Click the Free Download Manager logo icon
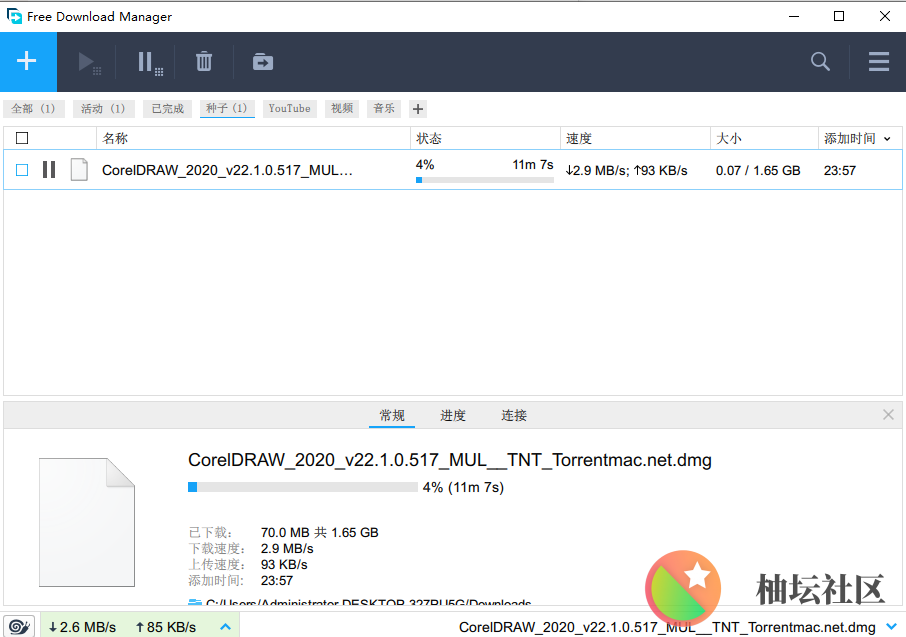This screenshot has height=637, width=906. 14,16
